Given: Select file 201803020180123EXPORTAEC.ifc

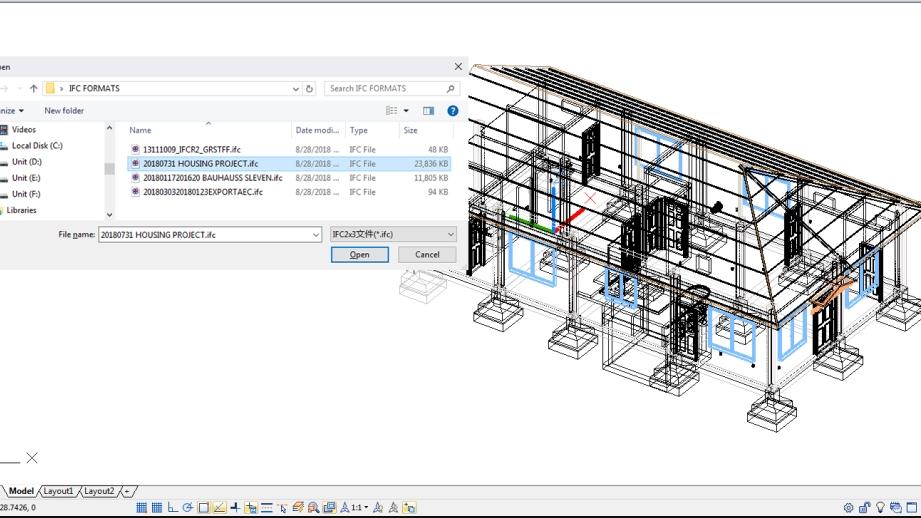Looking at the screenshot, I should [x=203, y=192].
